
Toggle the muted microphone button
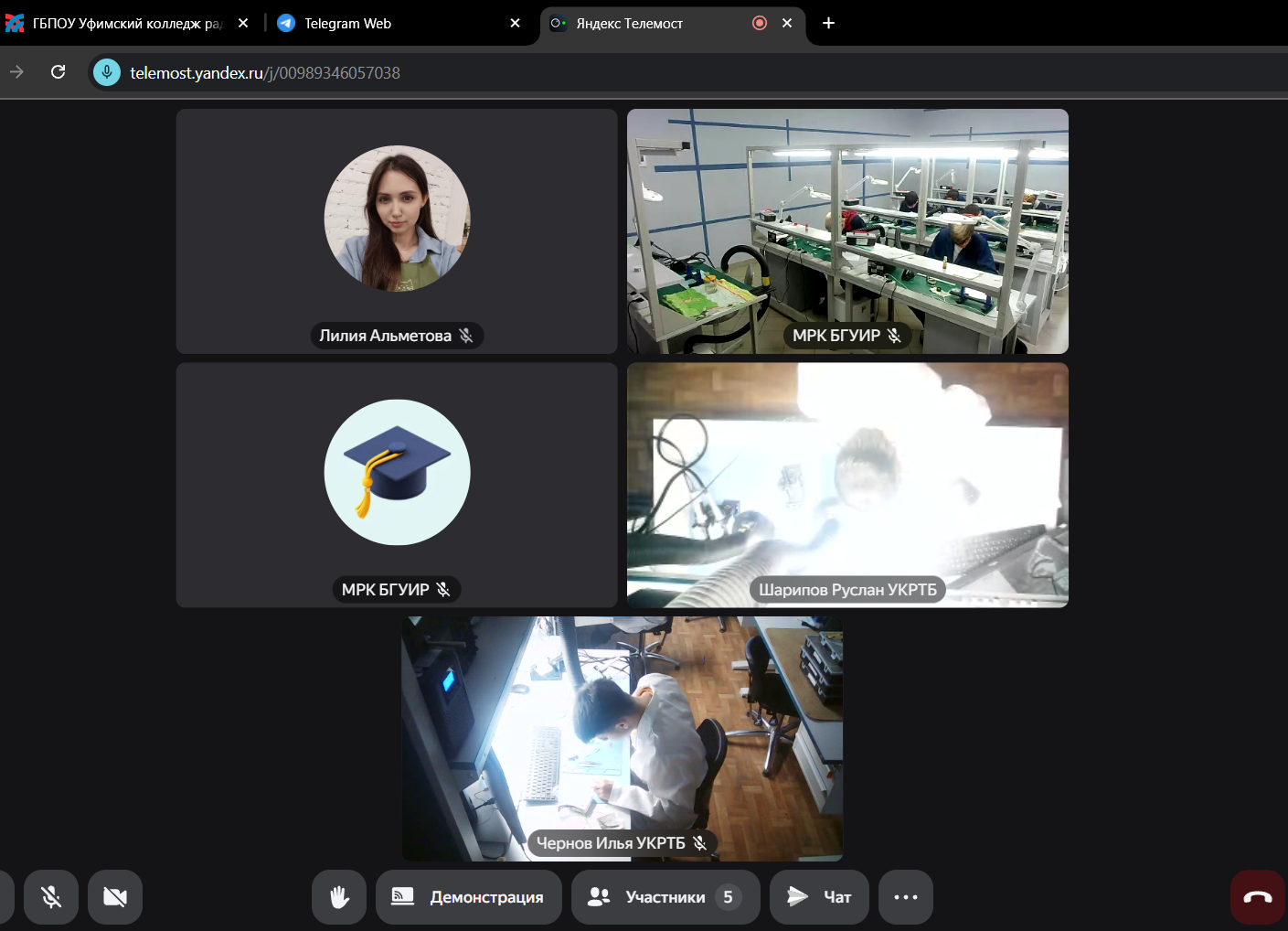click(51, 897)
